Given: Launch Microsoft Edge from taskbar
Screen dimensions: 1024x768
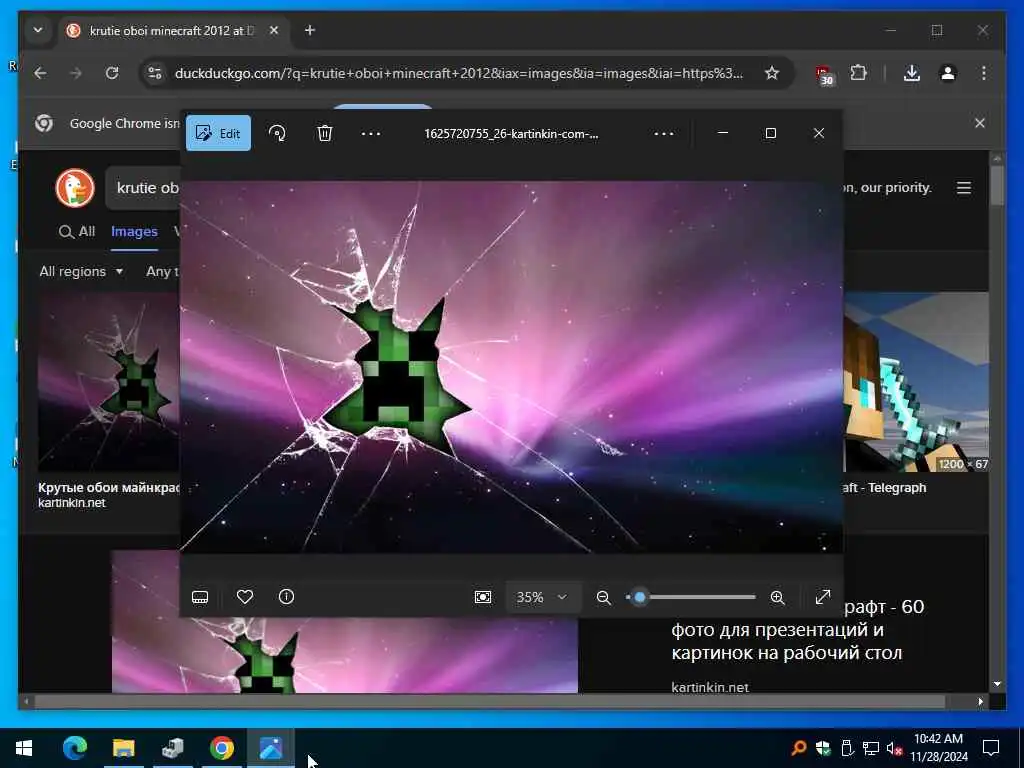Looking at the screenshot, I should coord(74,748).
